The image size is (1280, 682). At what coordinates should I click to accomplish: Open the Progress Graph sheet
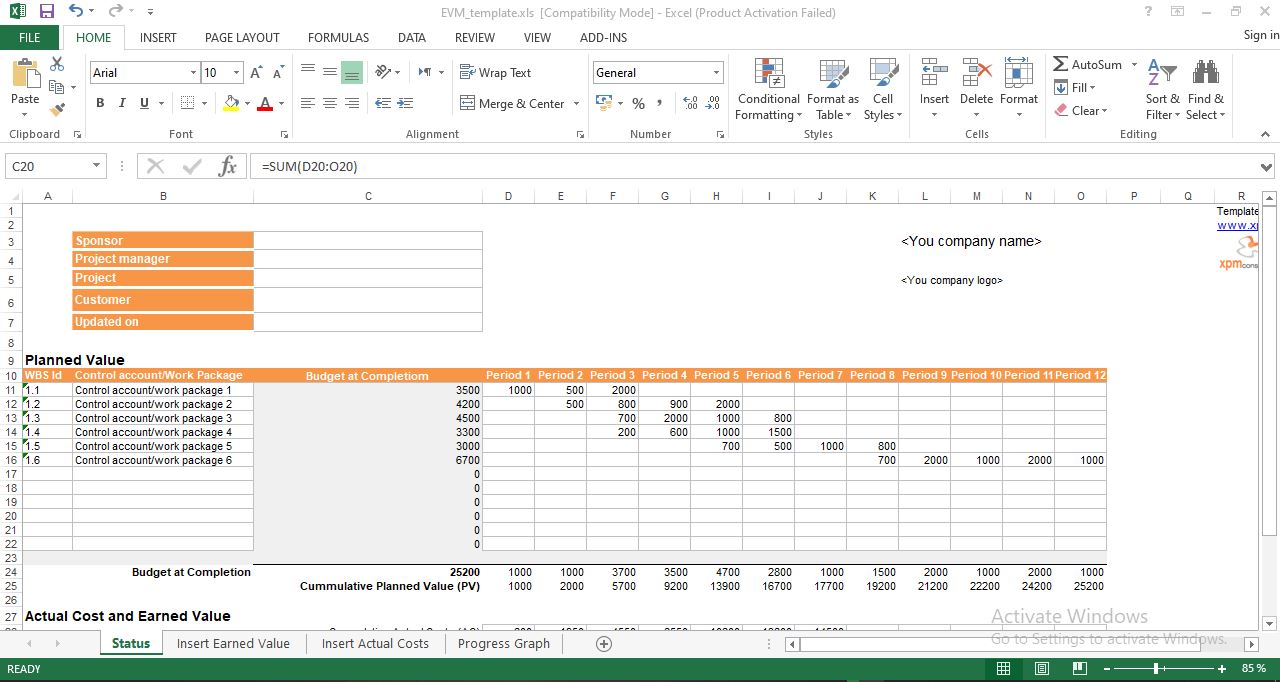503,644
